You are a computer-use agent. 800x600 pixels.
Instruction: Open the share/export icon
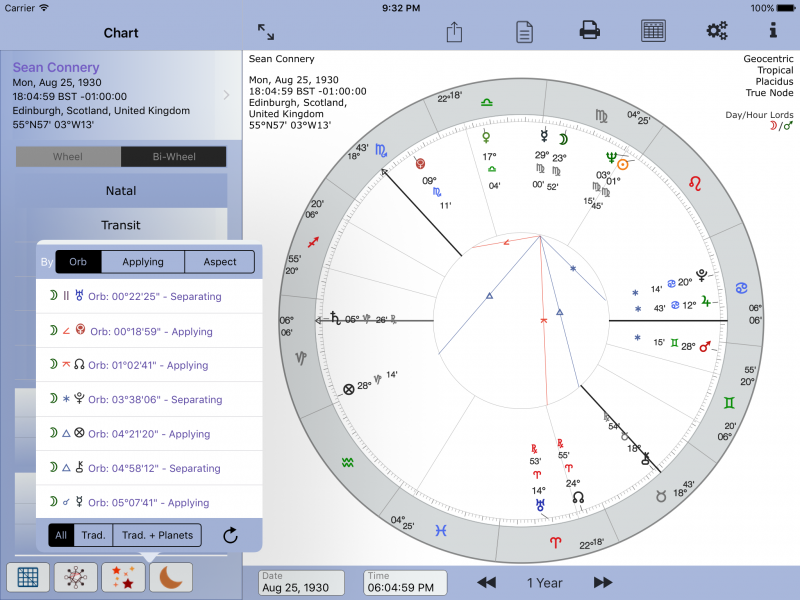(454, 32)
